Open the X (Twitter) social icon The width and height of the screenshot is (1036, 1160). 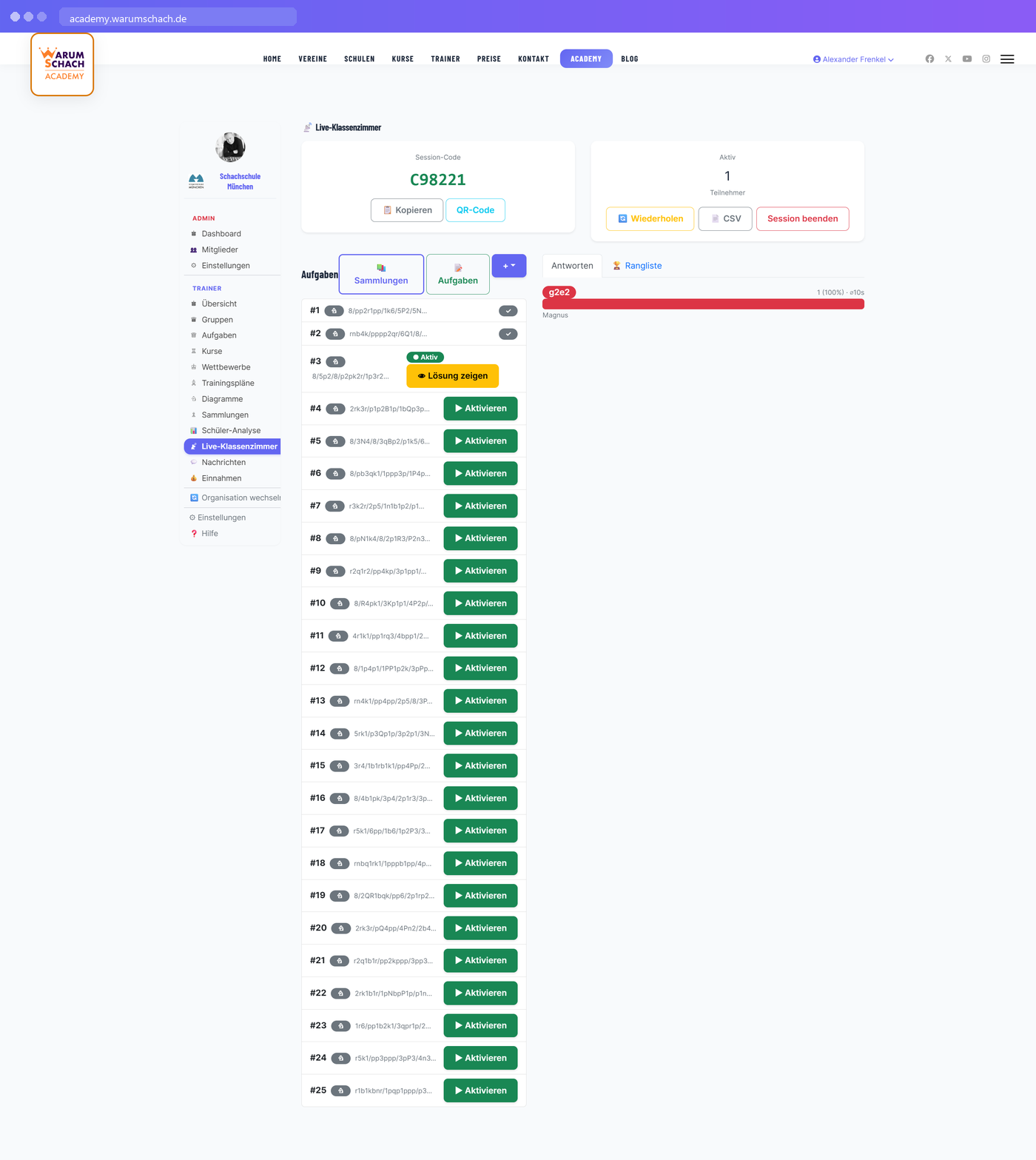[x=948, y=59]
